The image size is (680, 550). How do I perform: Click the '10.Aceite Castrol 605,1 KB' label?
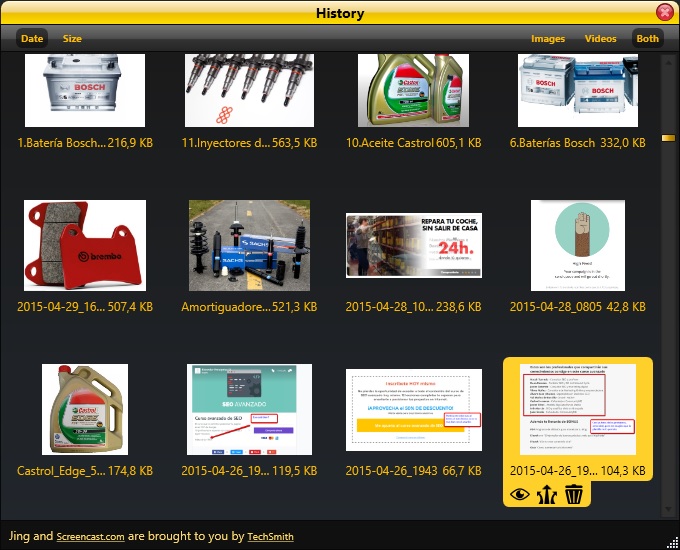413,143
